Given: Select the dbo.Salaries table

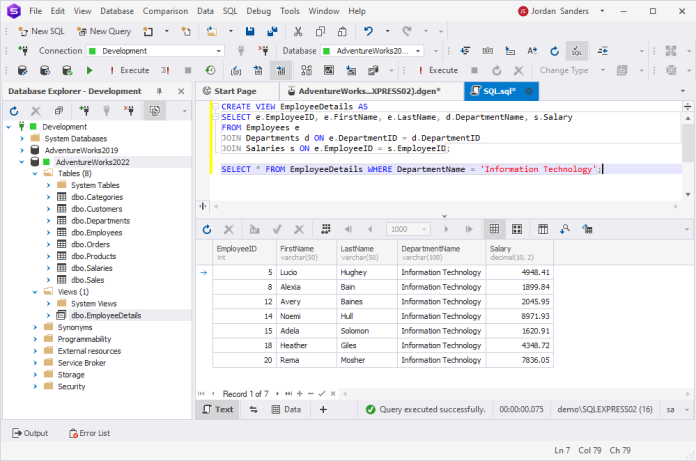Looking at the screenshot, I should (x=92, y=268).
